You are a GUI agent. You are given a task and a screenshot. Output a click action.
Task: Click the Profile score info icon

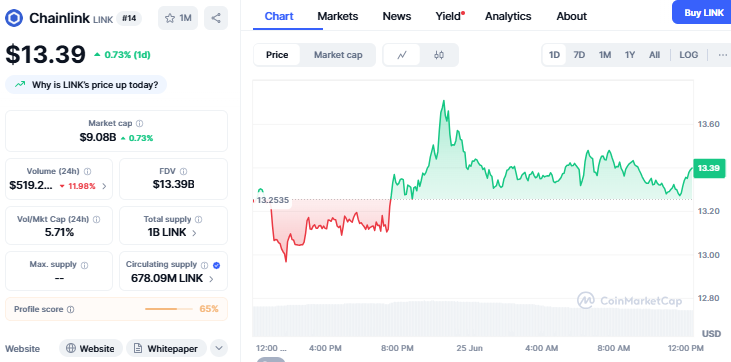(70, 309)
